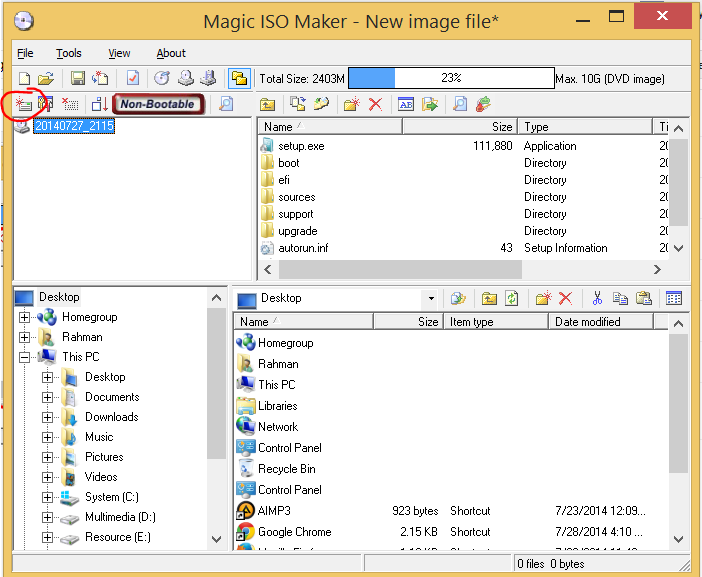Click the make image from CD icon
Image resolution: width=702 pixels, height=577 pixels.
pyautogui.click(x=186, y=78)
